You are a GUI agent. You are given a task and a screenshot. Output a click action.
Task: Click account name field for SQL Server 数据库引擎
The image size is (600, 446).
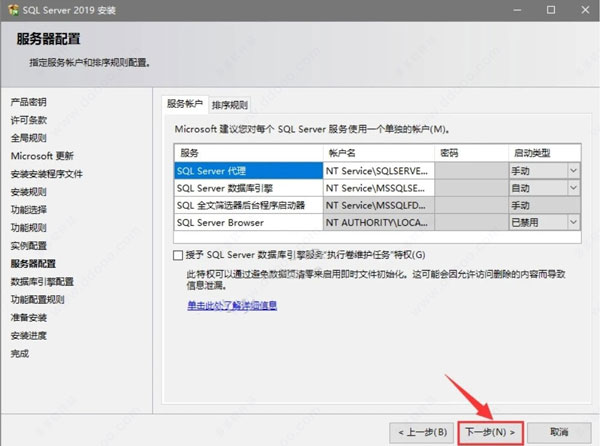point(379,188)
